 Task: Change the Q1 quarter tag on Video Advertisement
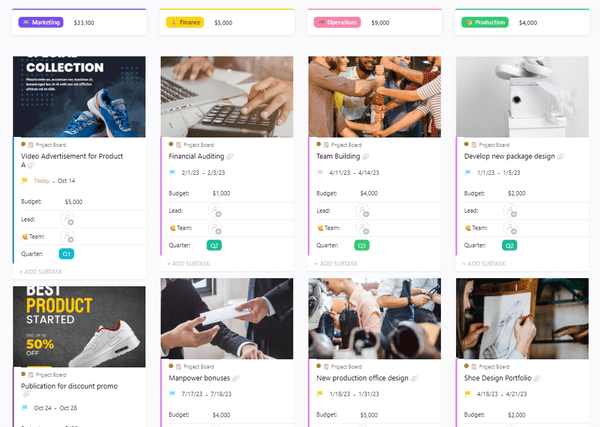[x=67, y=254]
